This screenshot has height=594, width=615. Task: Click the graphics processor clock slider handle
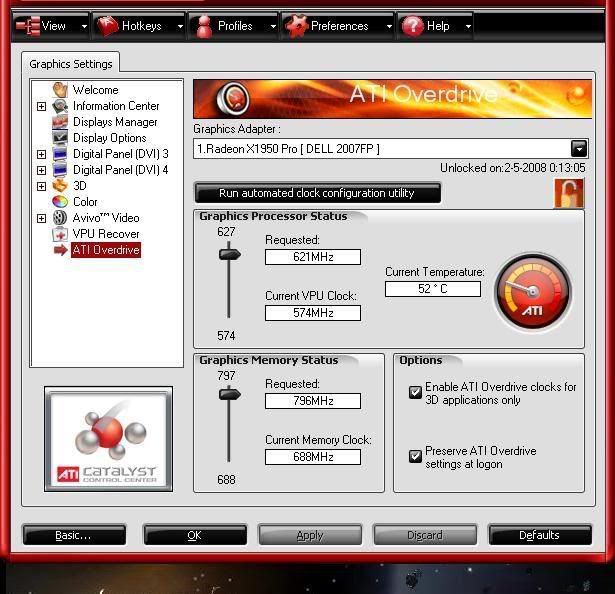click(230, 255)
